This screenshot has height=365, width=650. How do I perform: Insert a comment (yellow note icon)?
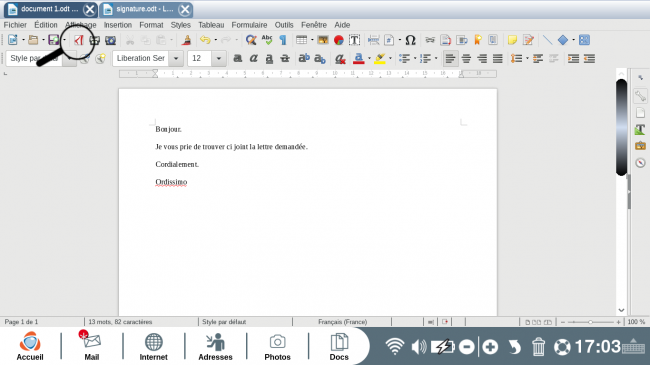(512, 40)
